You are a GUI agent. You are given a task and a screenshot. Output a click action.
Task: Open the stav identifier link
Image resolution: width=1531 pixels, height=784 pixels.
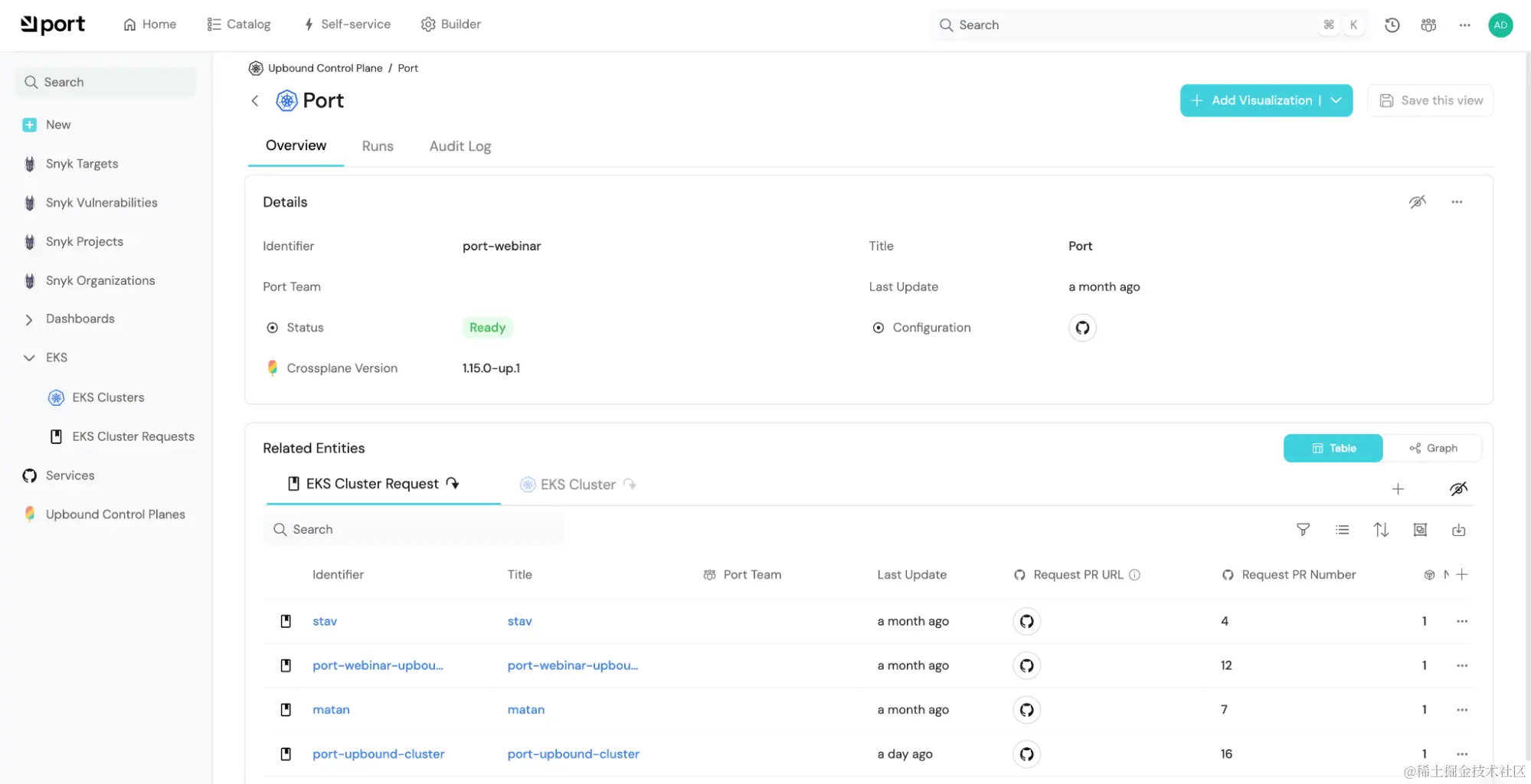pyautogui.click(x=325, y=621)
